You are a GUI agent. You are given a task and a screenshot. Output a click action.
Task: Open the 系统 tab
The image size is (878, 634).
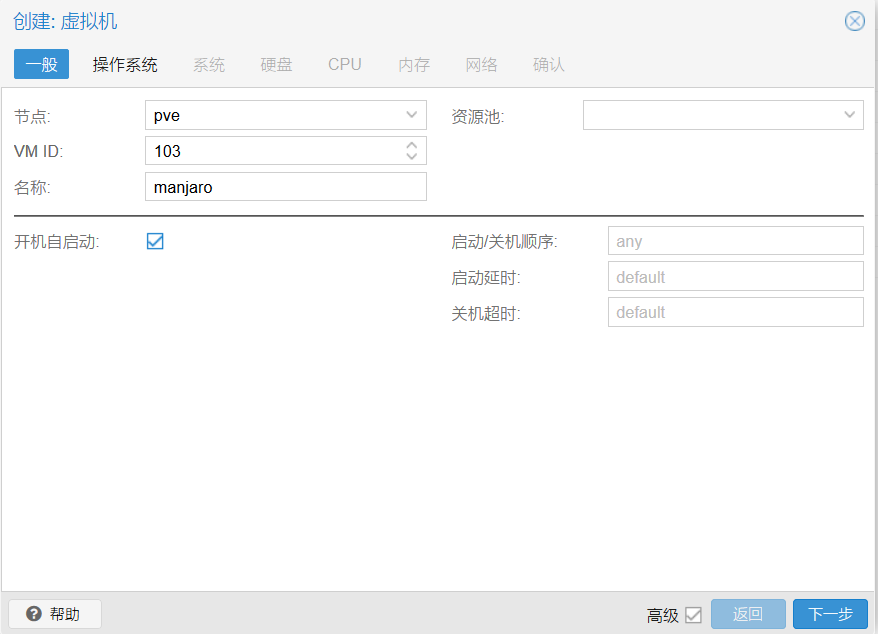[209, 64]
